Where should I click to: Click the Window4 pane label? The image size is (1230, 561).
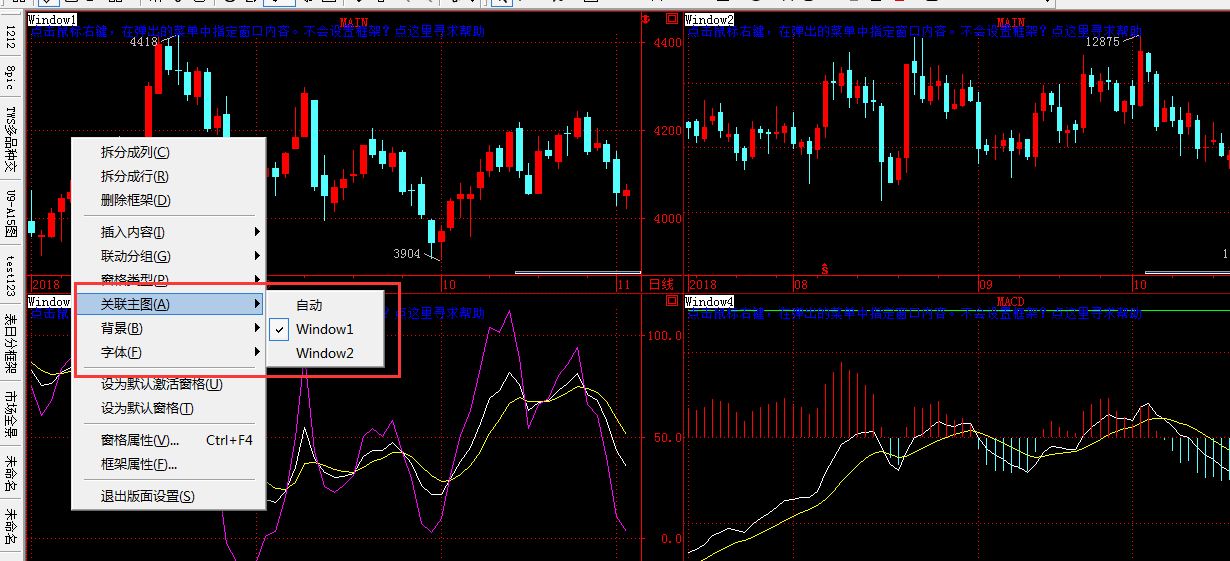709,302
